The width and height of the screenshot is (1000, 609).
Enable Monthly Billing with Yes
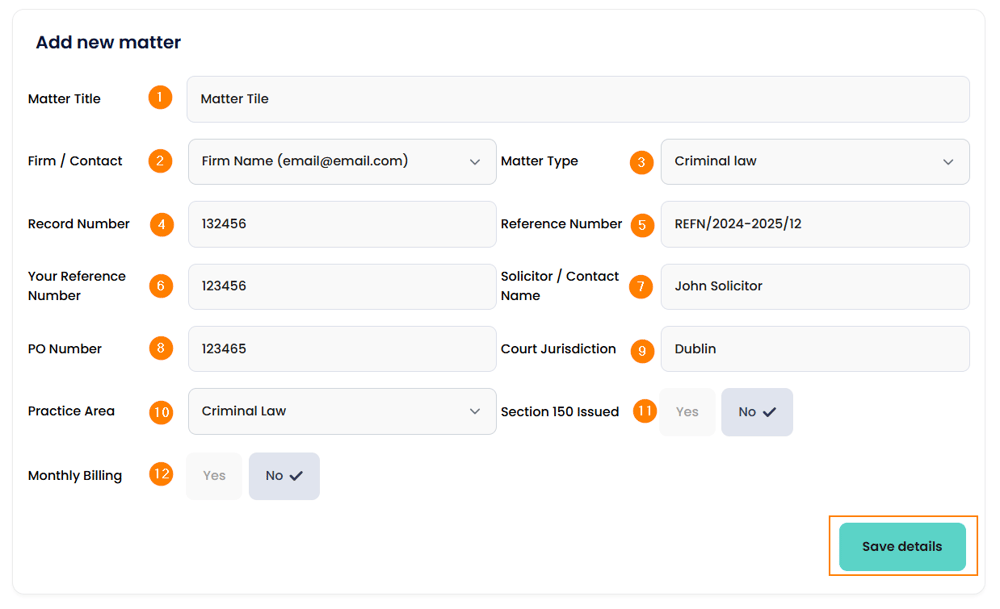coord(214,476)
